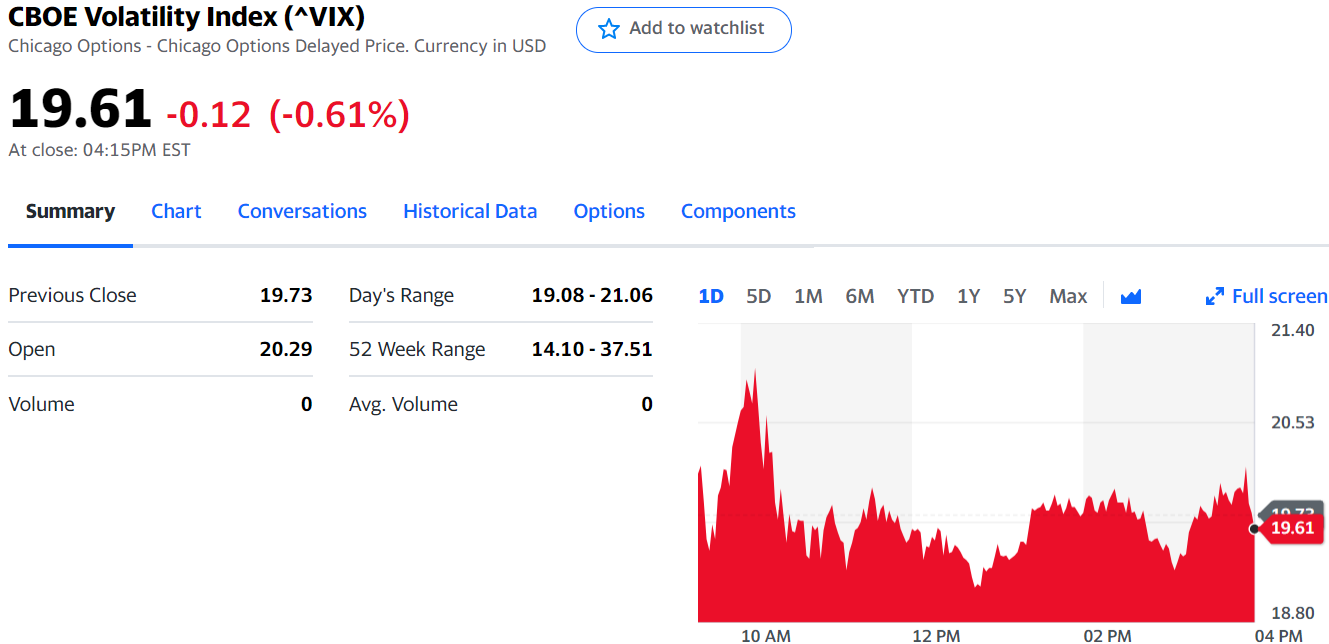Switch to the Chart tab
This screenshot has height=644, width=1329.
pos(176,211)
